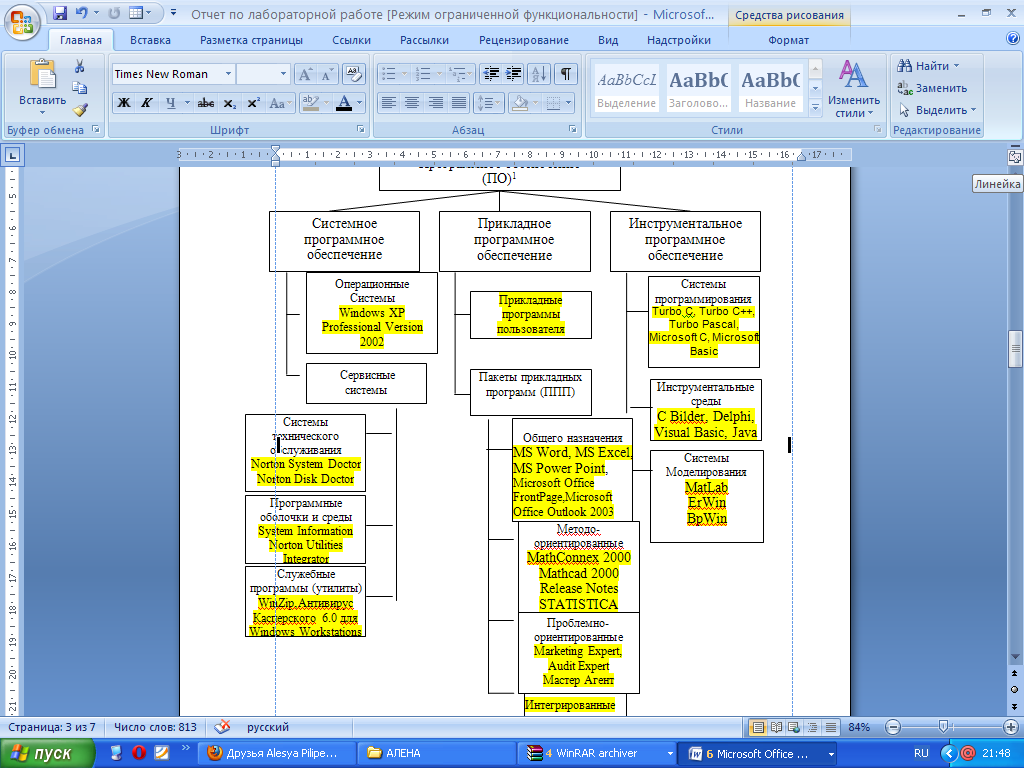Increase paragraph indent
This screenshot has width=1024, height=768.
coord(513,74)
